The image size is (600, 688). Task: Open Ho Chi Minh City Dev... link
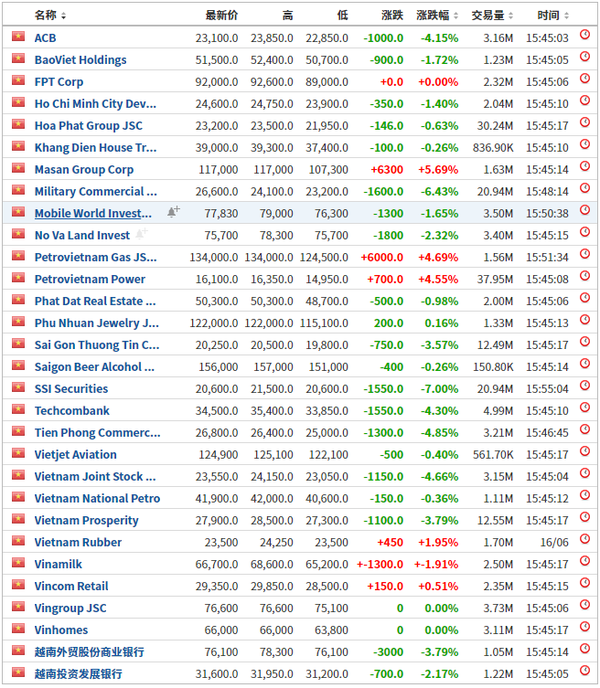(x=95, y=104)
